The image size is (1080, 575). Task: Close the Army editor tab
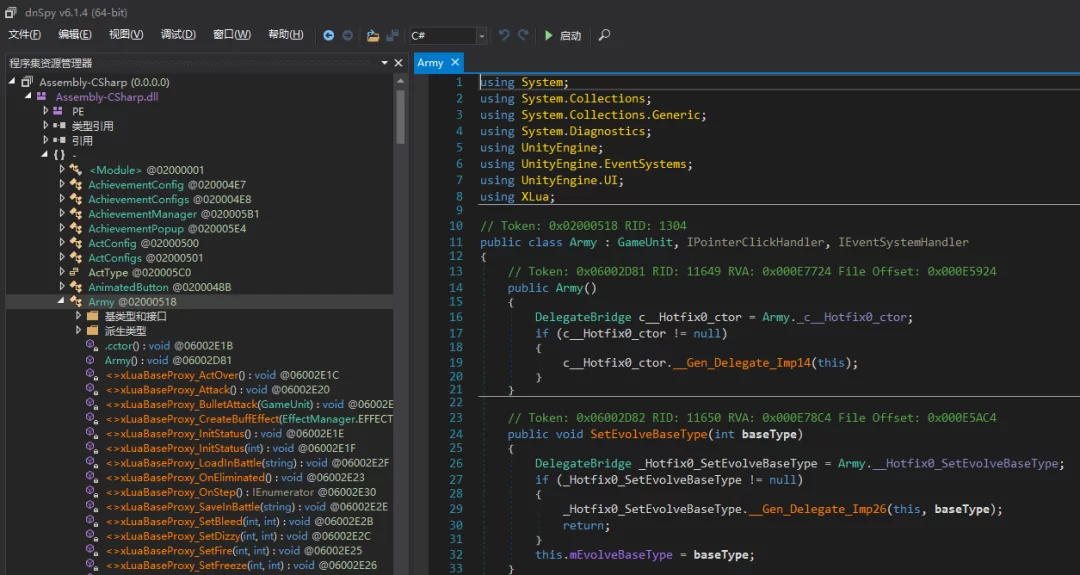[455, 63]
